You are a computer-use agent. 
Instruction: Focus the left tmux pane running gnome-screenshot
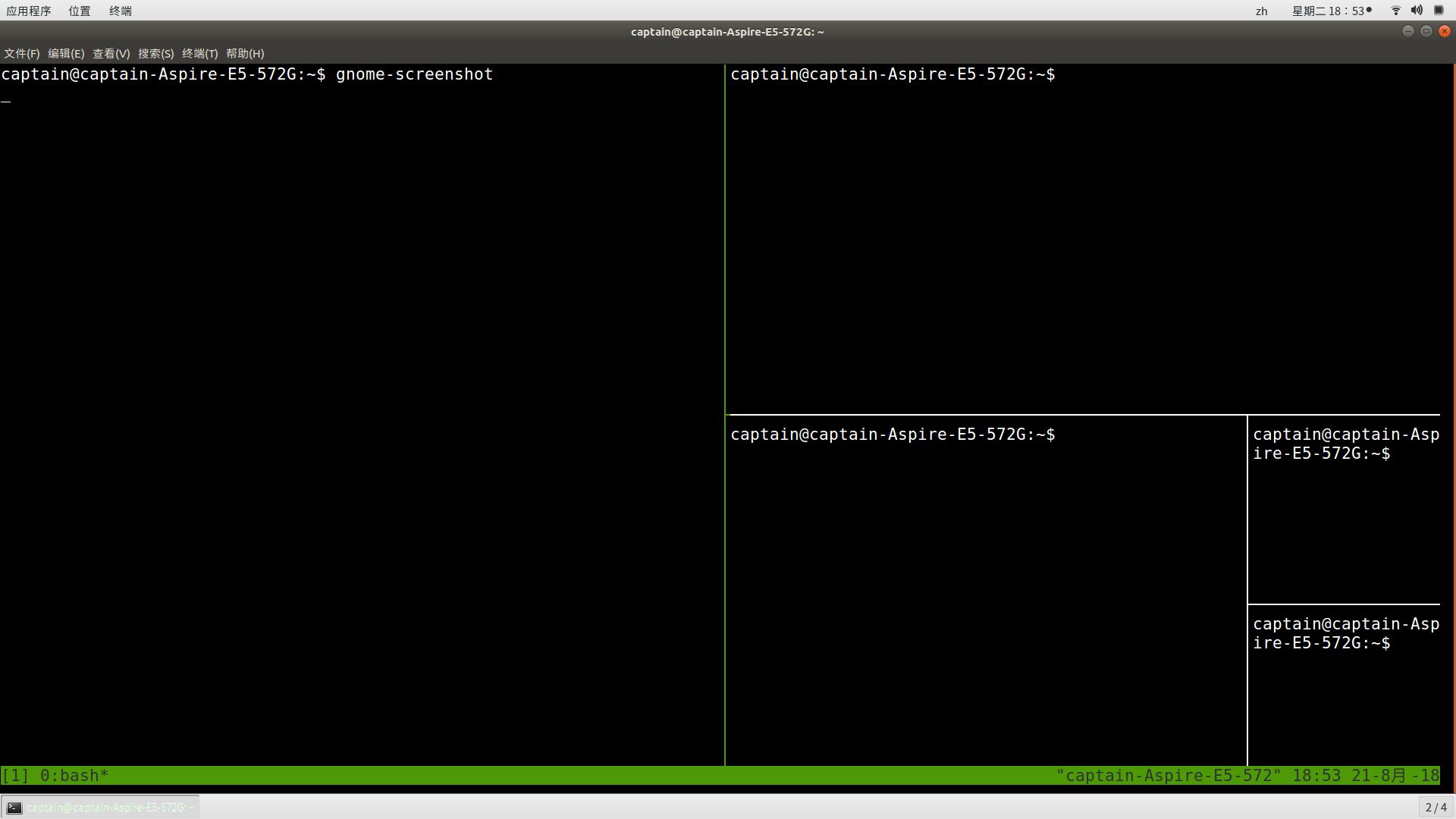362,415
